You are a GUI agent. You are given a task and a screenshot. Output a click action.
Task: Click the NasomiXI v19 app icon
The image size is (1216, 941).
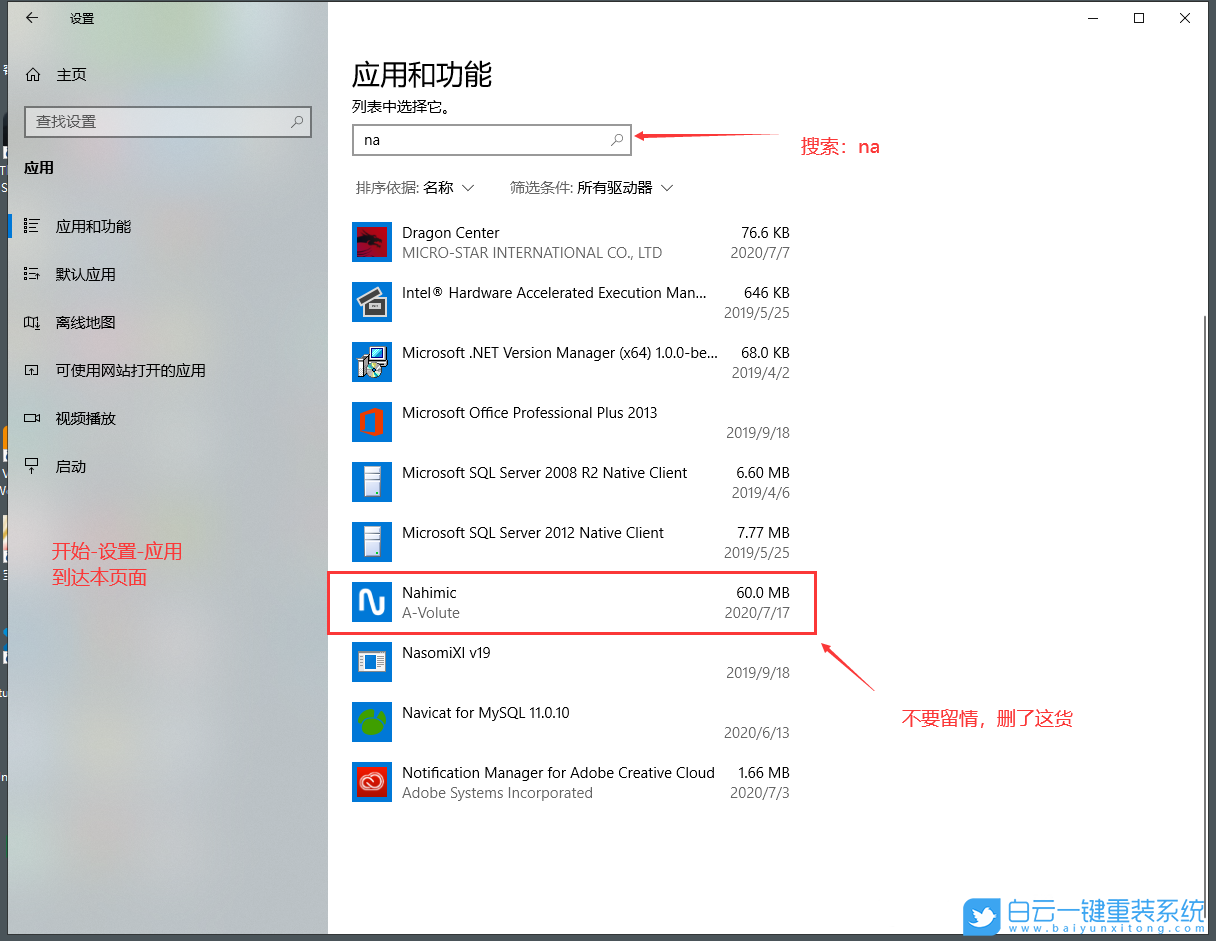(x=371, y=662)
